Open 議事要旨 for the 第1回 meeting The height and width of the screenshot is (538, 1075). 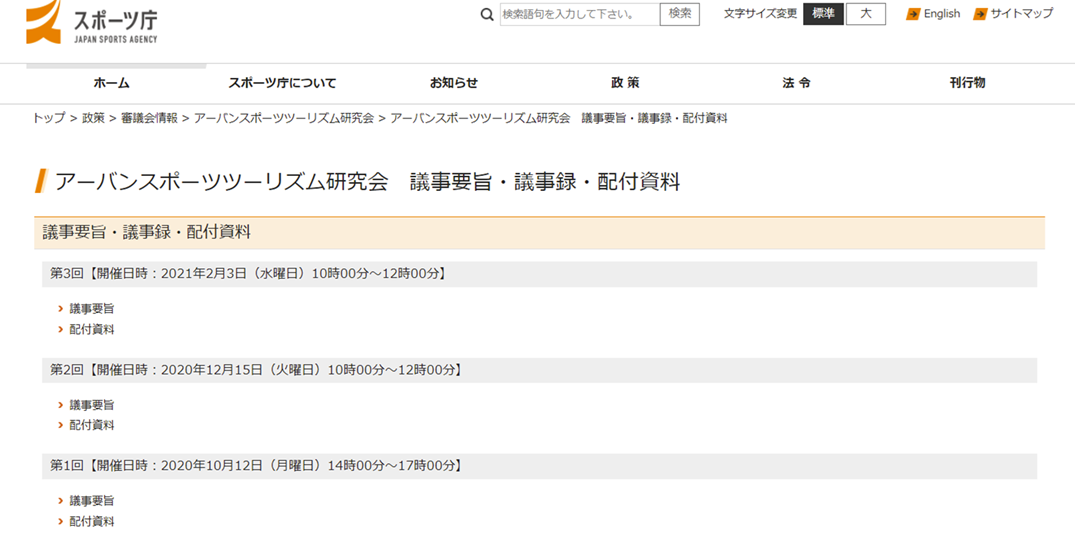coord(92,501)
